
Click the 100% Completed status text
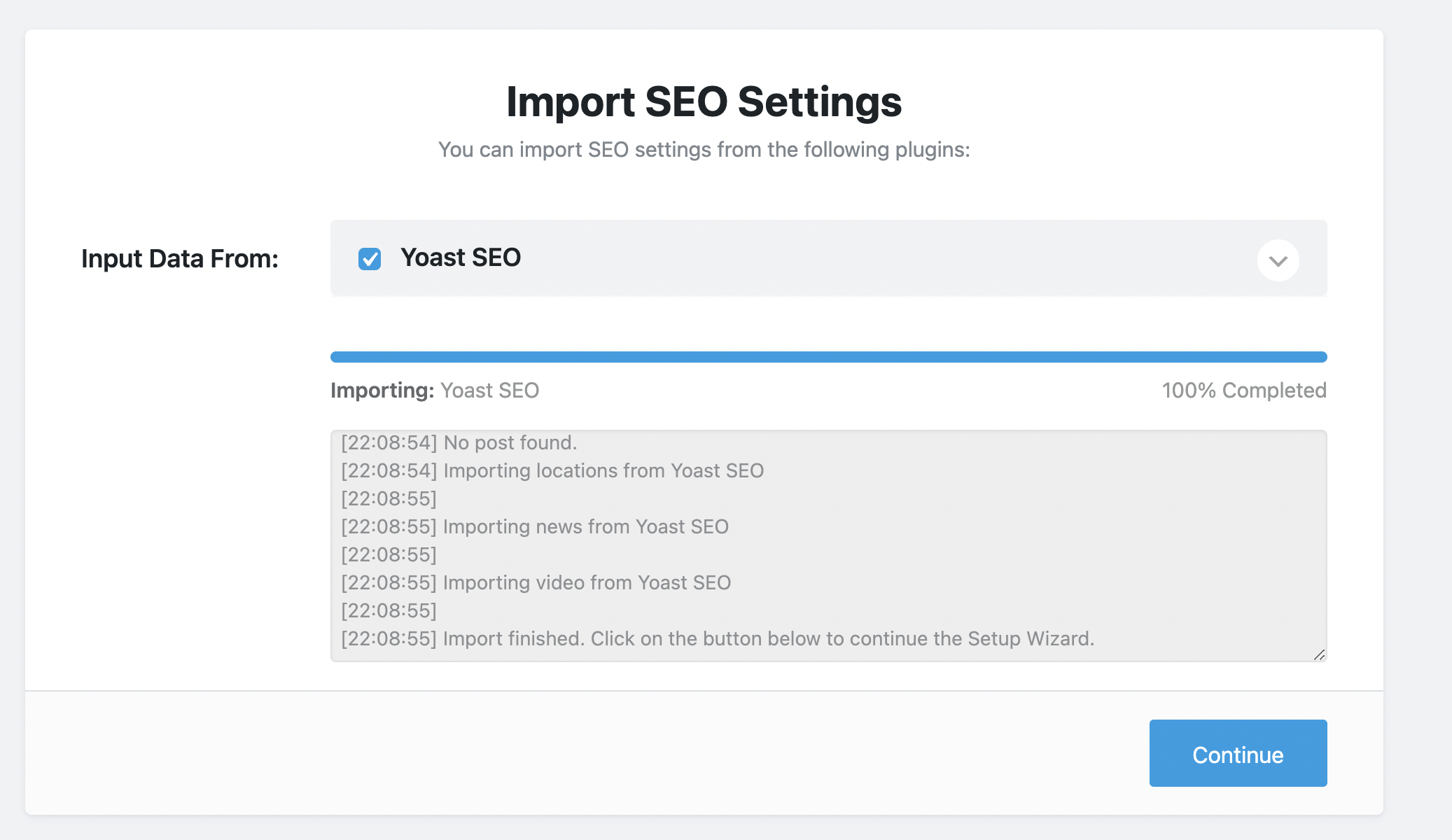pos(1244,390)
